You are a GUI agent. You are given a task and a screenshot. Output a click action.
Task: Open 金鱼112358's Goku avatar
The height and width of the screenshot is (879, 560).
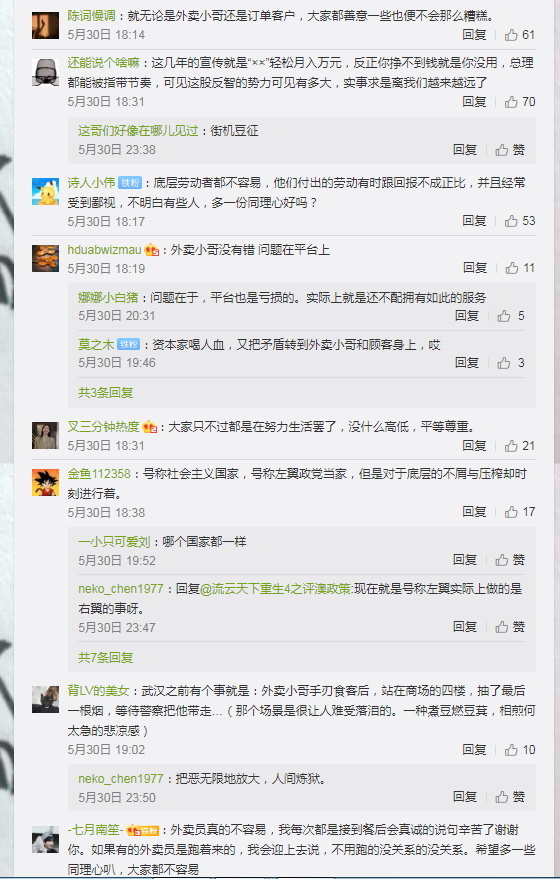pos(45,483)
